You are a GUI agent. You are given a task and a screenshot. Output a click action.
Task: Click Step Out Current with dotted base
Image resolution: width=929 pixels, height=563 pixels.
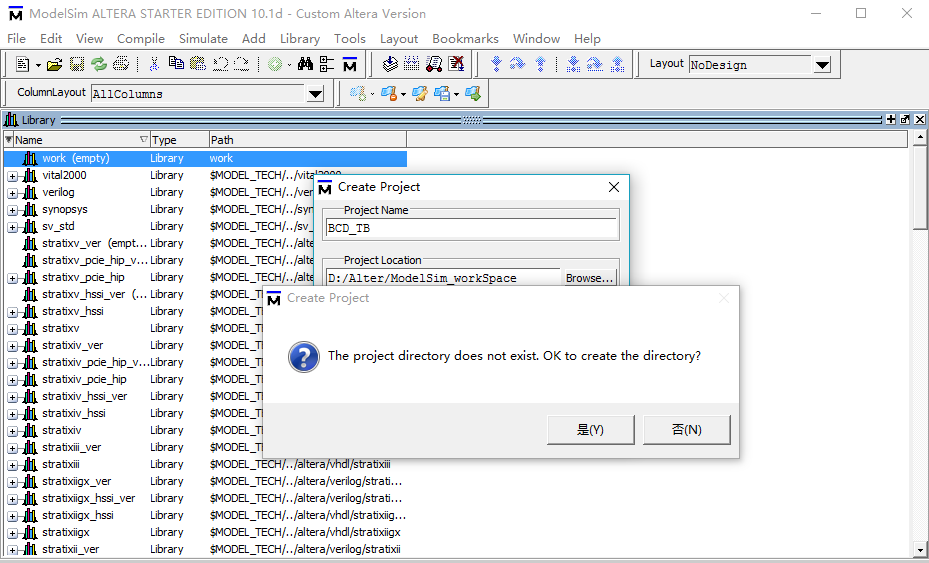[x=617, y=64]
